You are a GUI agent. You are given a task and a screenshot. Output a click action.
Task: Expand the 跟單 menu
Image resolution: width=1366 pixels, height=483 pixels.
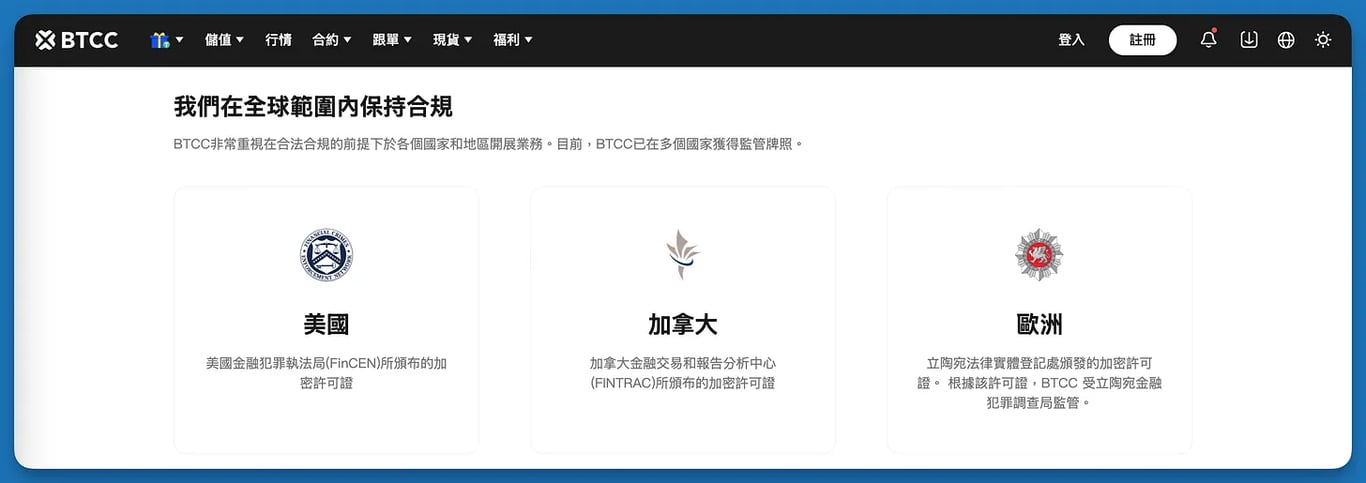click(x=392, y=40)
